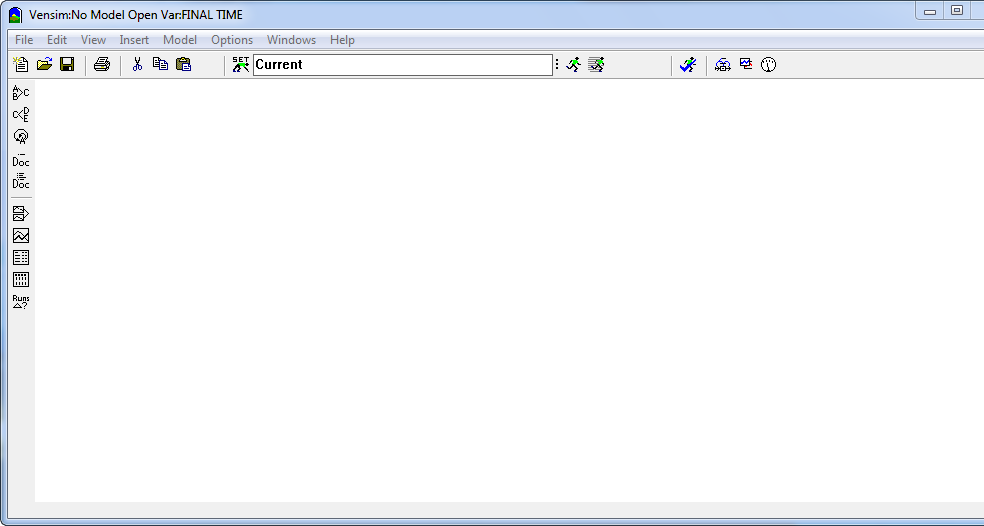Click the New Model icon
The image size is (984, 526).
point(20,65)
